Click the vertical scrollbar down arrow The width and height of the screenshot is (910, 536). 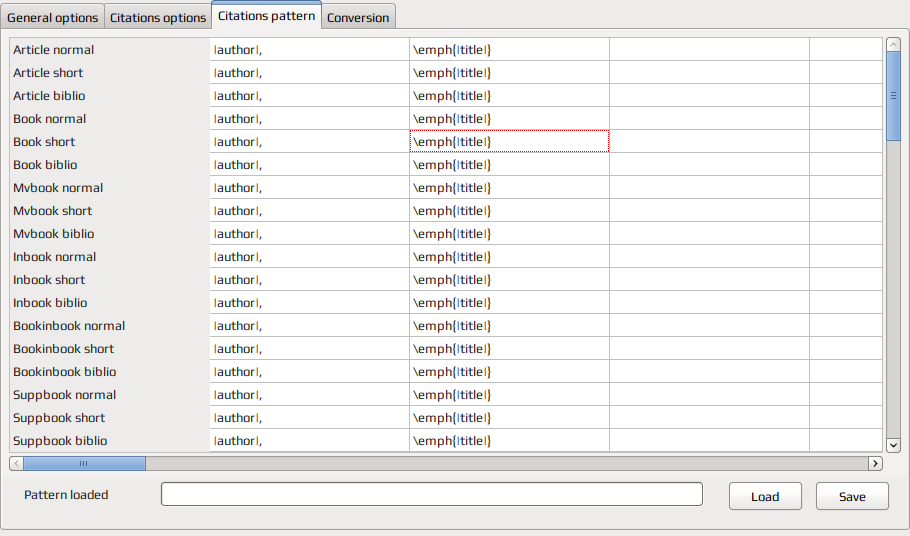893,446
